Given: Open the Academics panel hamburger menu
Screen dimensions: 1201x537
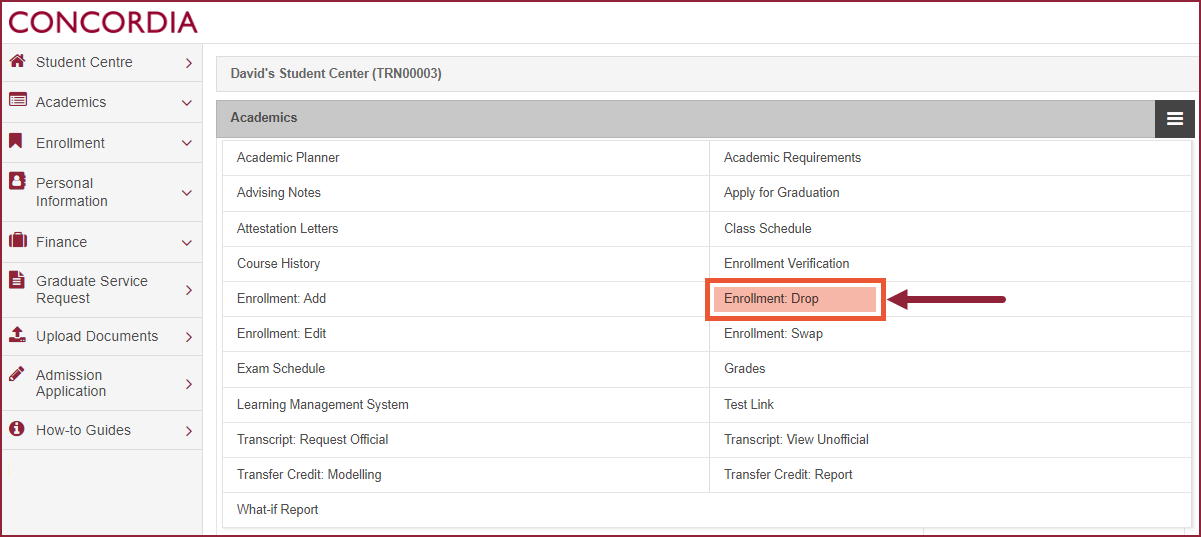Looking at the screenshot, I should tap(1174, 119).
